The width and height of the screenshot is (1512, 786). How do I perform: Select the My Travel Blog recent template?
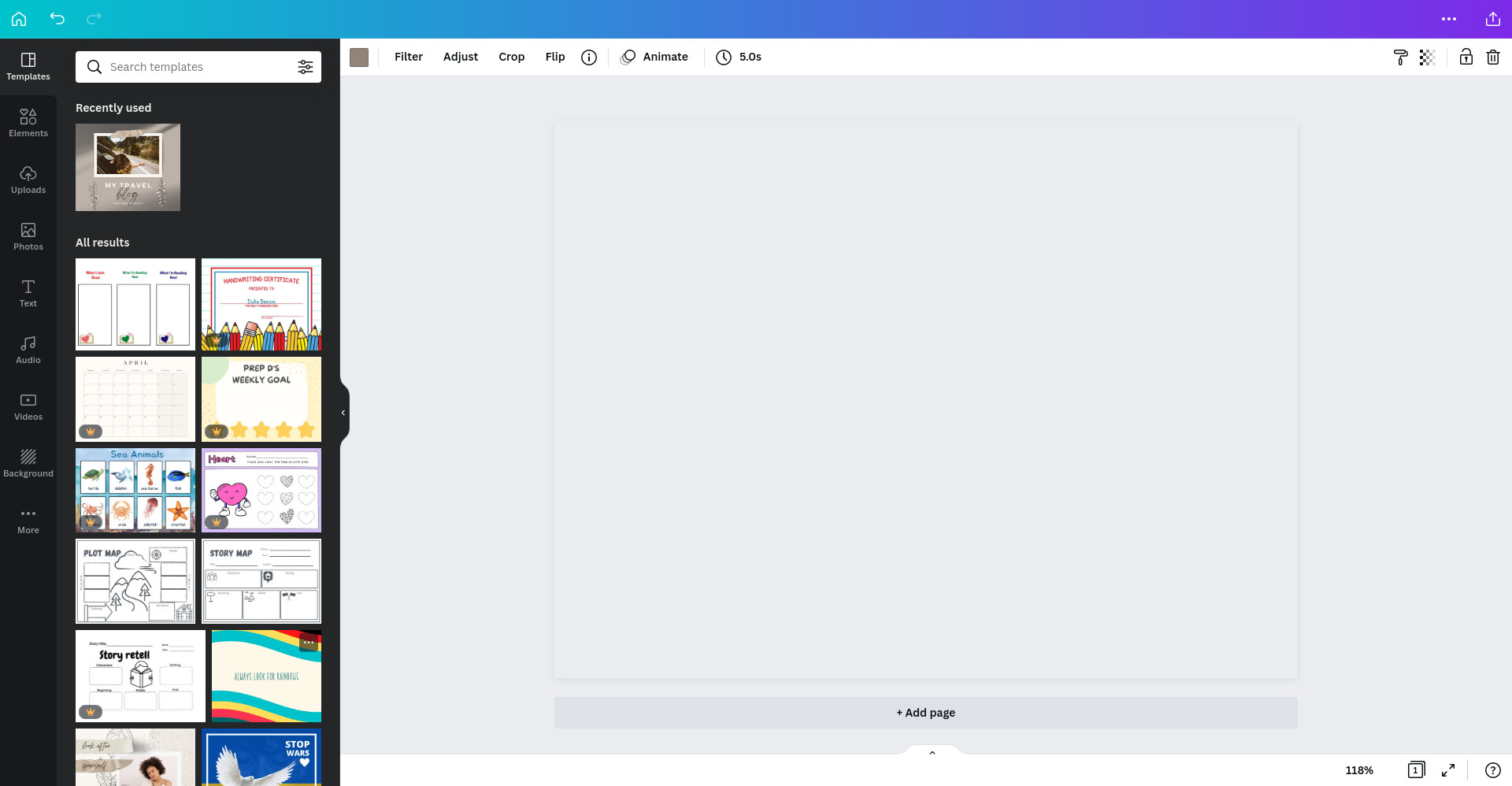click(x=128, y=167)
